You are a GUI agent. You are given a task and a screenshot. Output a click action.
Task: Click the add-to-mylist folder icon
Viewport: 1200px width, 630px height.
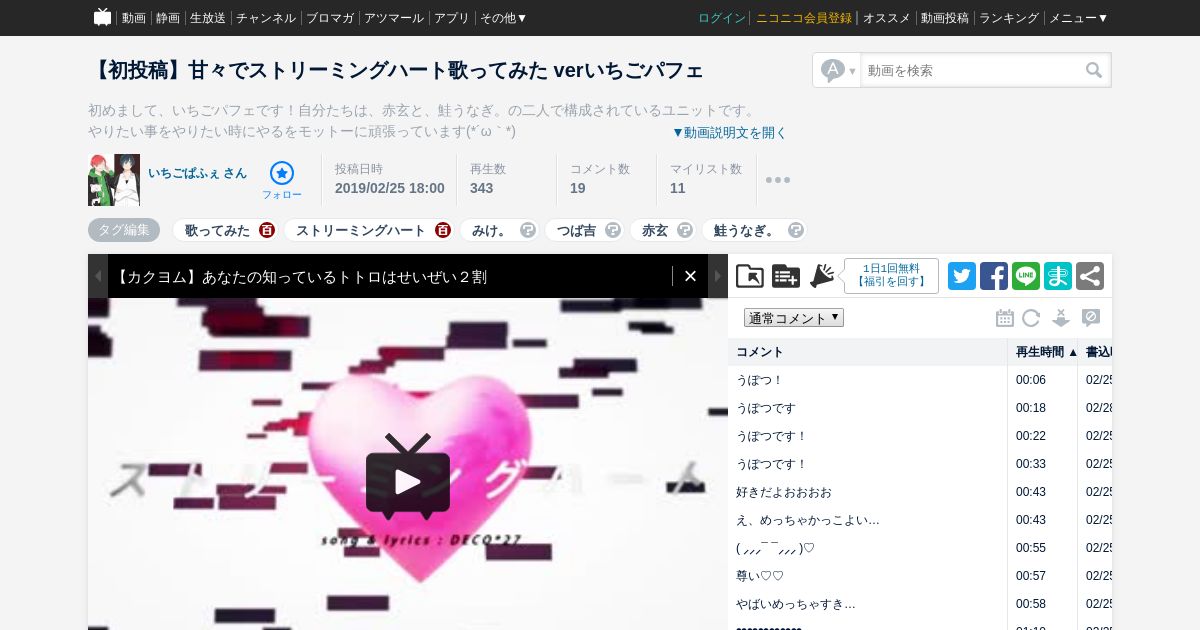[750, 276]
